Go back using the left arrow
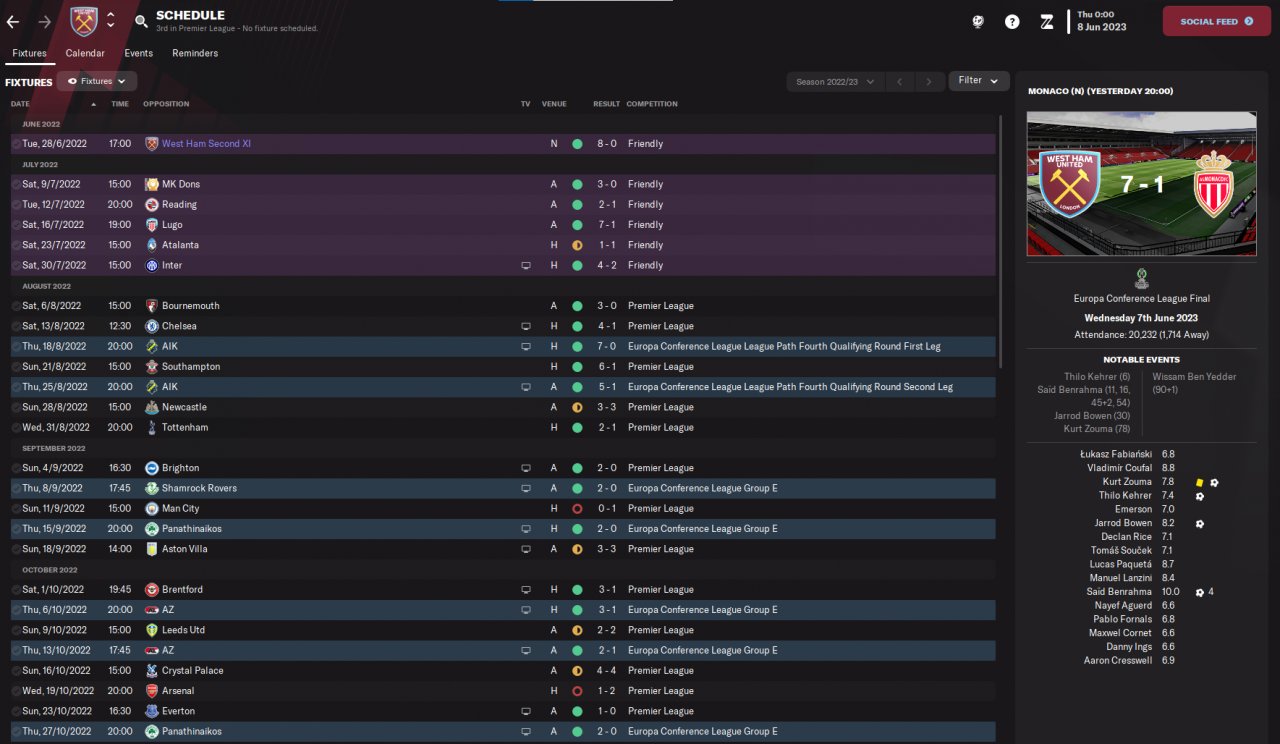 13,21
